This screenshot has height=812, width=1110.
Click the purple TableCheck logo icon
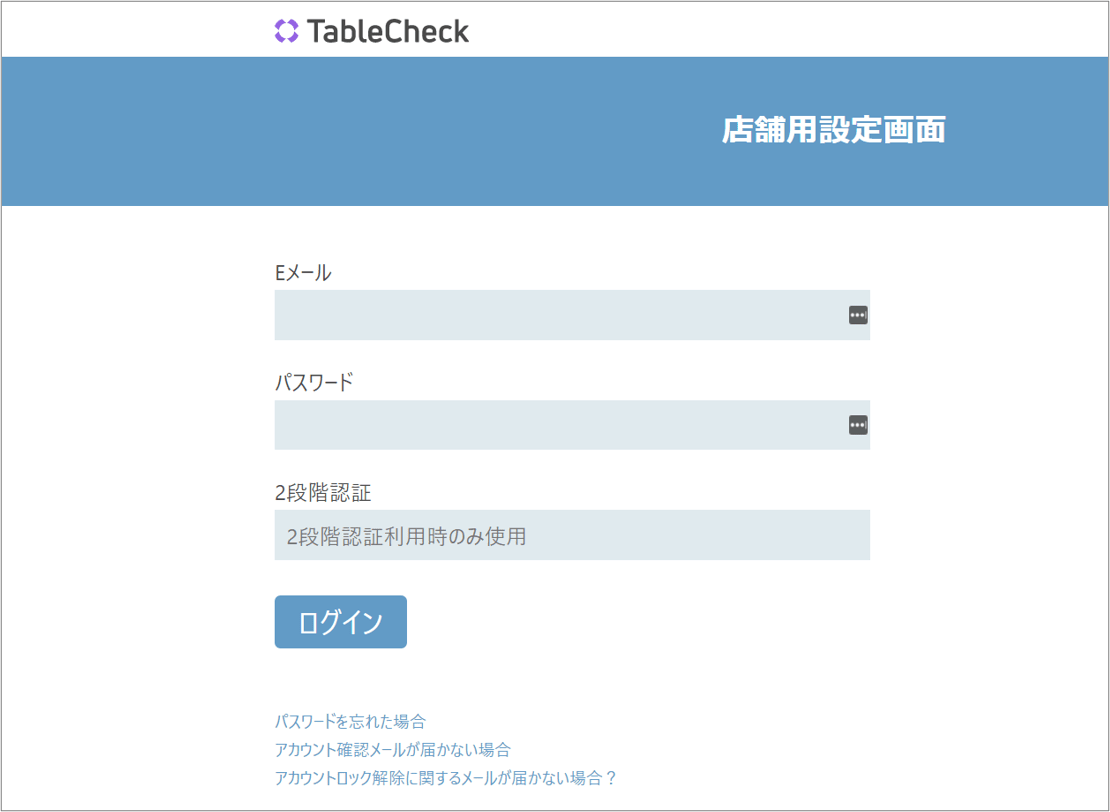(x=286, y=31)
